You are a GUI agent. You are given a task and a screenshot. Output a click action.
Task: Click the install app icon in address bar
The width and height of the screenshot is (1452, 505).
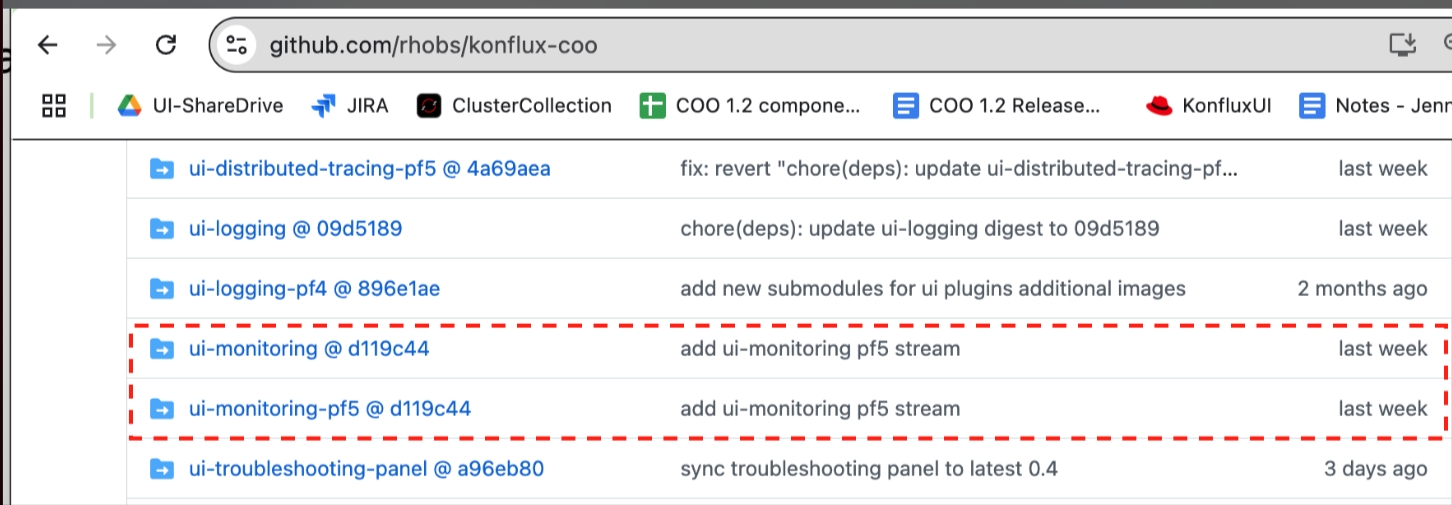tap(1403, 45)
